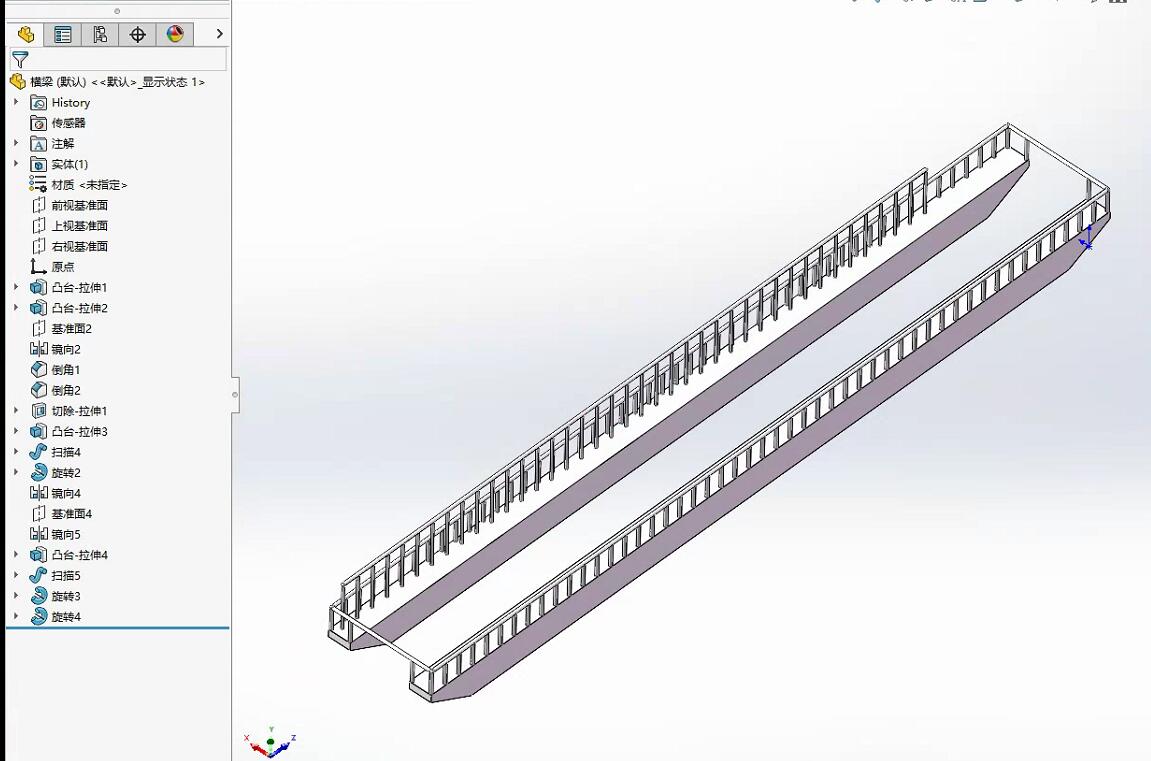Viewport: 1151px width, 761px height.
Task: Select the 材质 <未指定> material icon
Action: 38,184
